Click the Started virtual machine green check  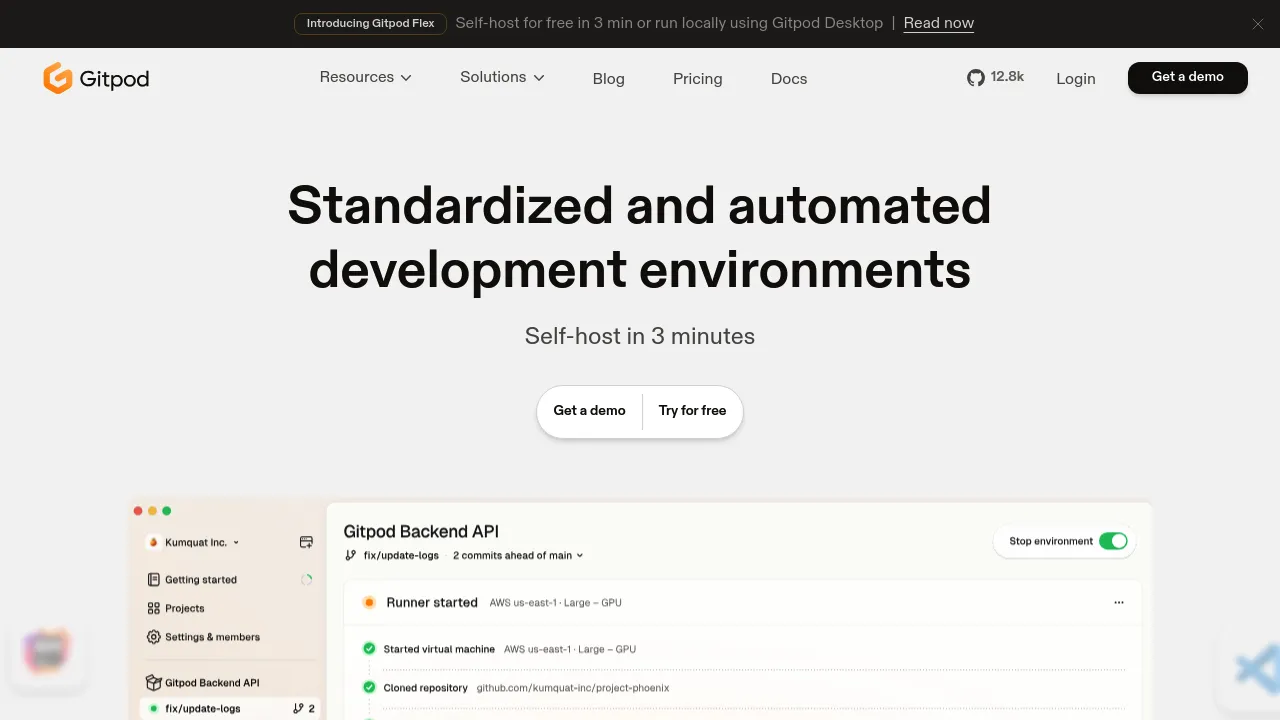click(x=369, y=649)
